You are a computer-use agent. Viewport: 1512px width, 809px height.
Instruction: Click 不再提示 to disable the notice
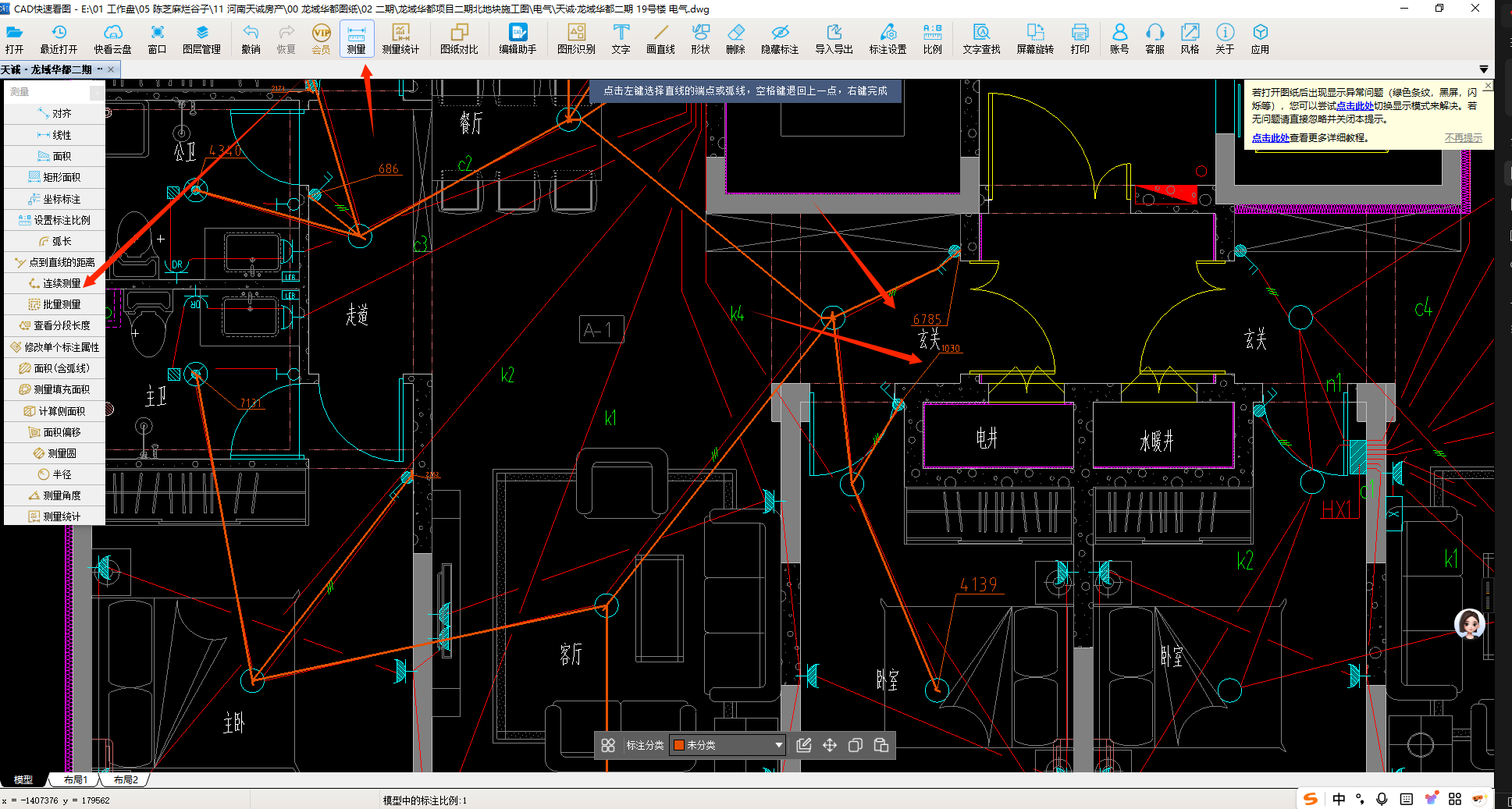click(1463, 138)
